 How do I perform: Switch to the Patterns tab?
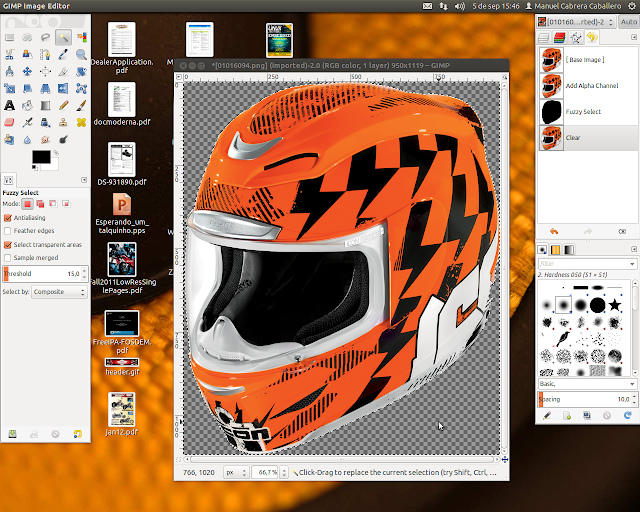point(556,249)
